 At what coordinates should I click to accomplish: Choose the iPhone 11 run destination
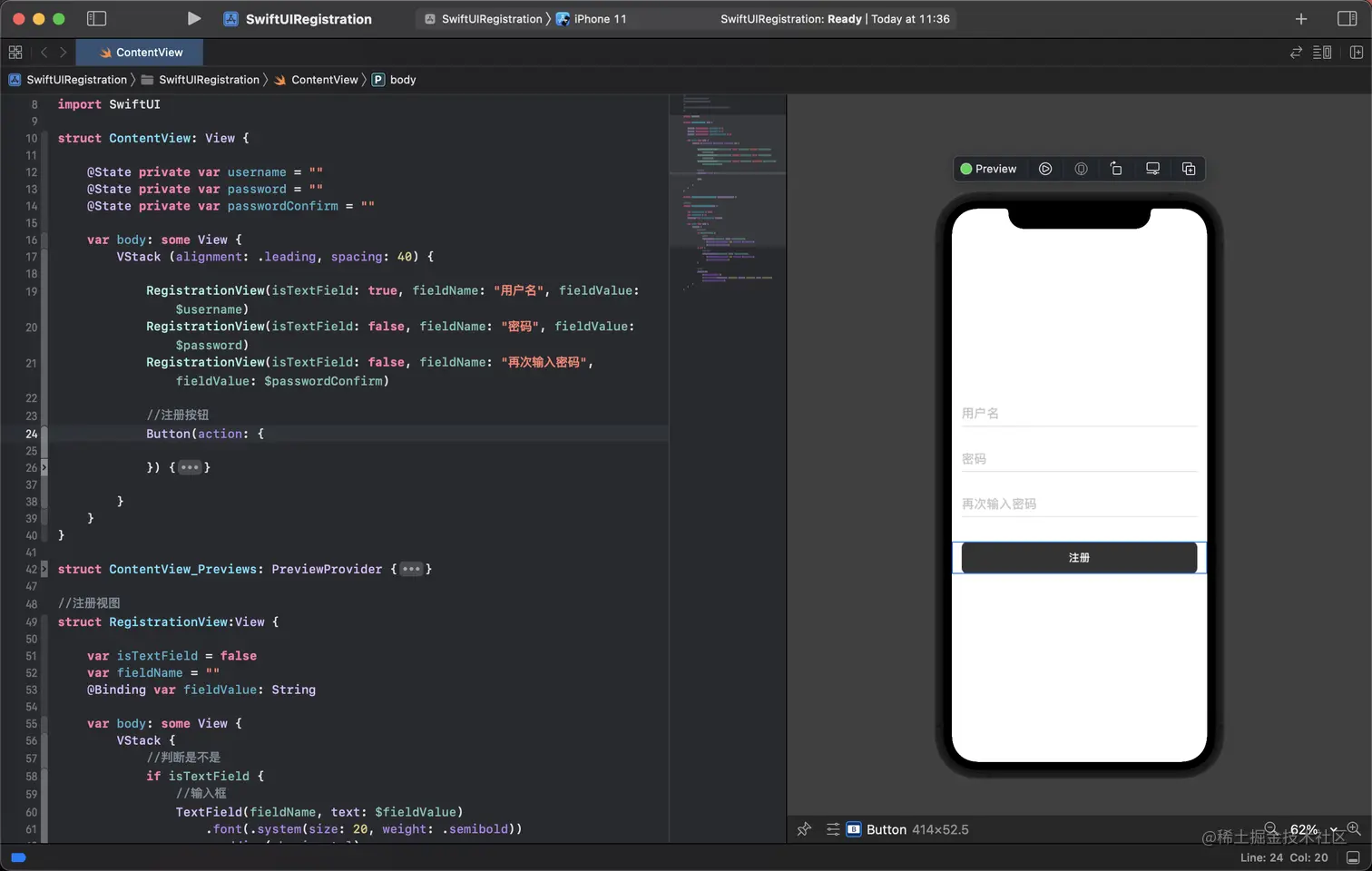point(592,19)
